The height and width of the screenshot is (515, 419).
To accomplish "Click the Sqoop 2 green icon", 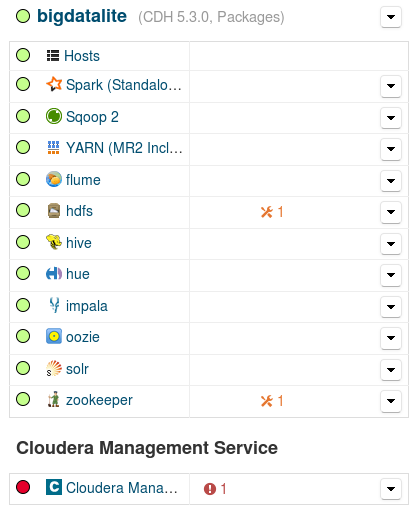I will coord(54,116).
